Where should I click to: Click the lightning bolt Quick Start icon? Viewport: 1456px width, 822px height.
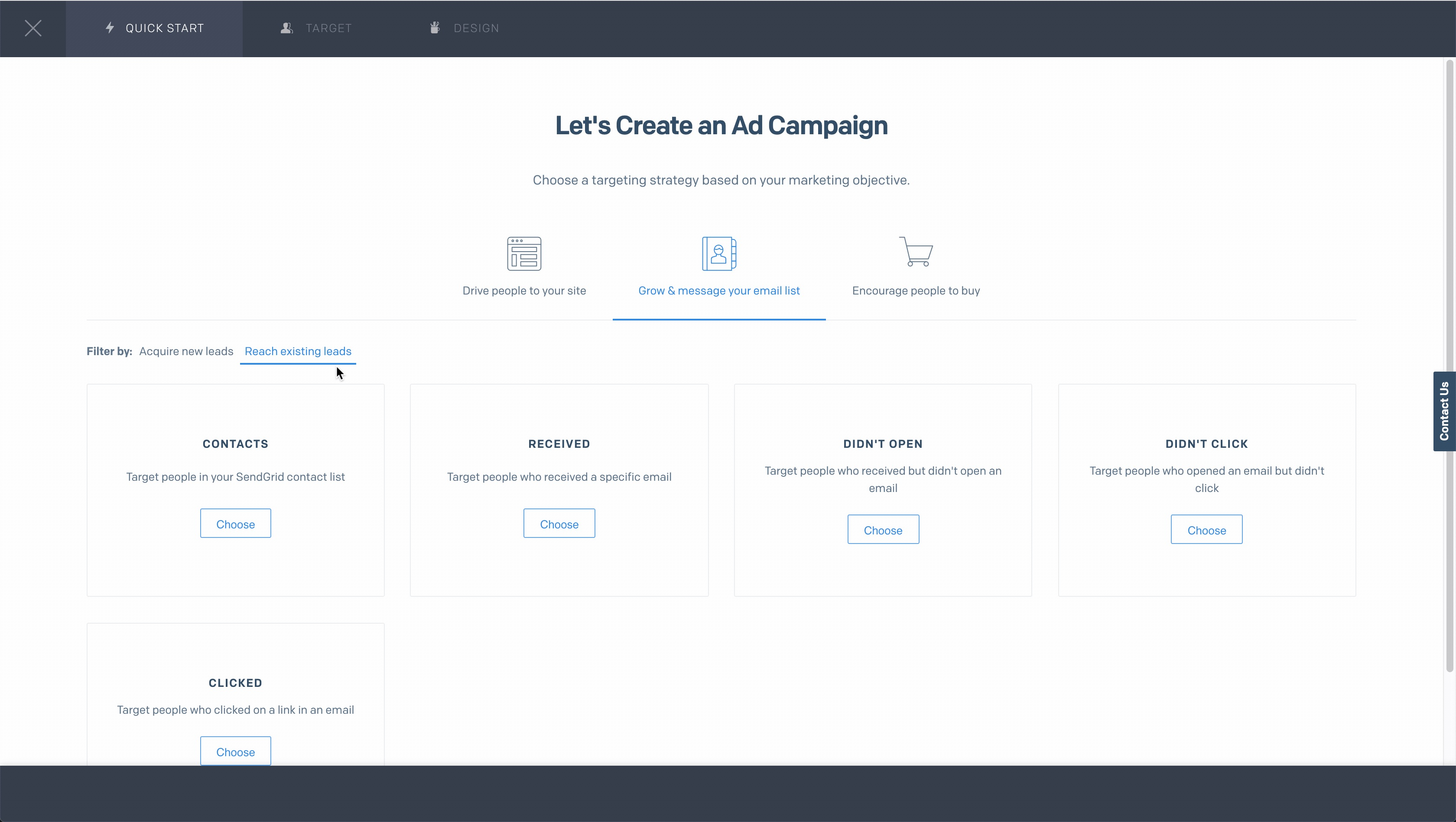(x=110, y=28)
